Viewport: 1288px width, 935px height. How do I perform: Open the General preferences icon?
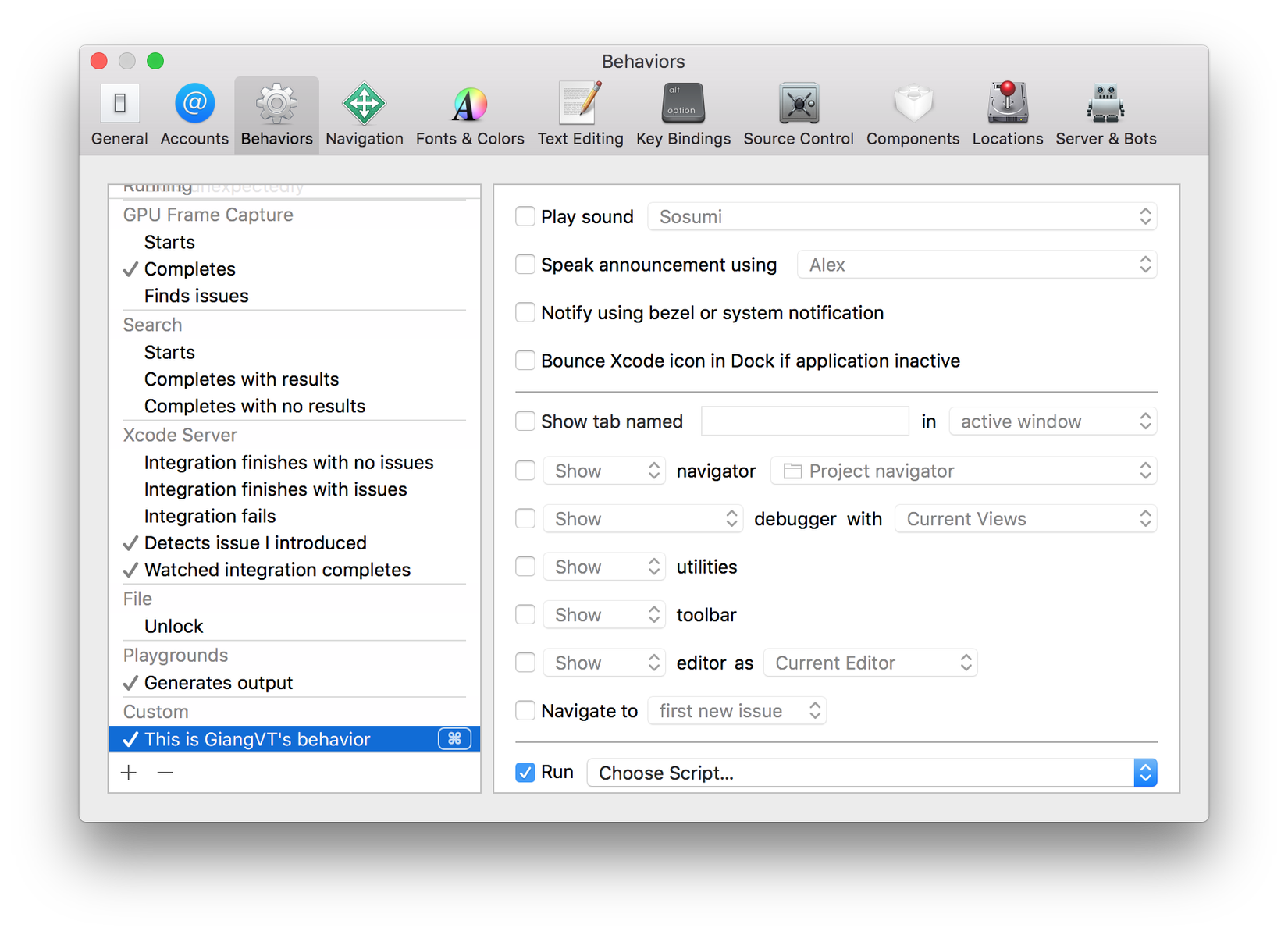119,115
